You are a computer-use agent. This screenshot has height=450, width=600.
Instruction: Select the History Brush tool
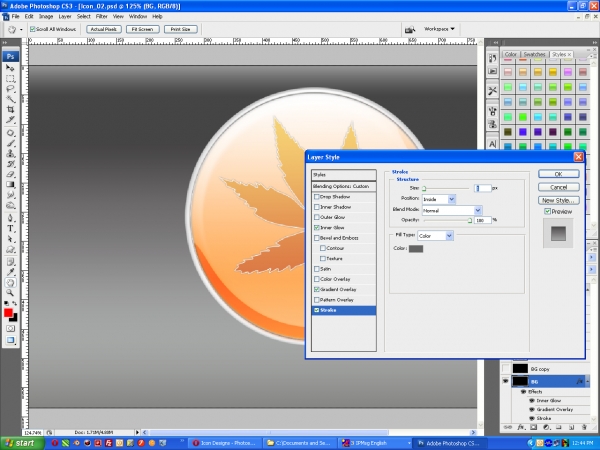pyautogui.click(x=10, y=164)
